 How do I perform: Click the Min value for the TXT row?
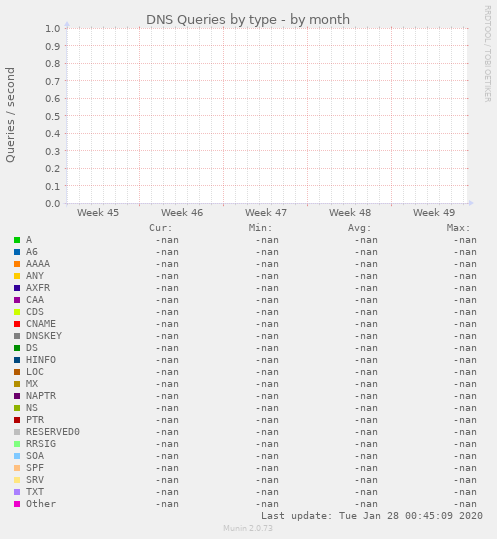click(267, 492)
